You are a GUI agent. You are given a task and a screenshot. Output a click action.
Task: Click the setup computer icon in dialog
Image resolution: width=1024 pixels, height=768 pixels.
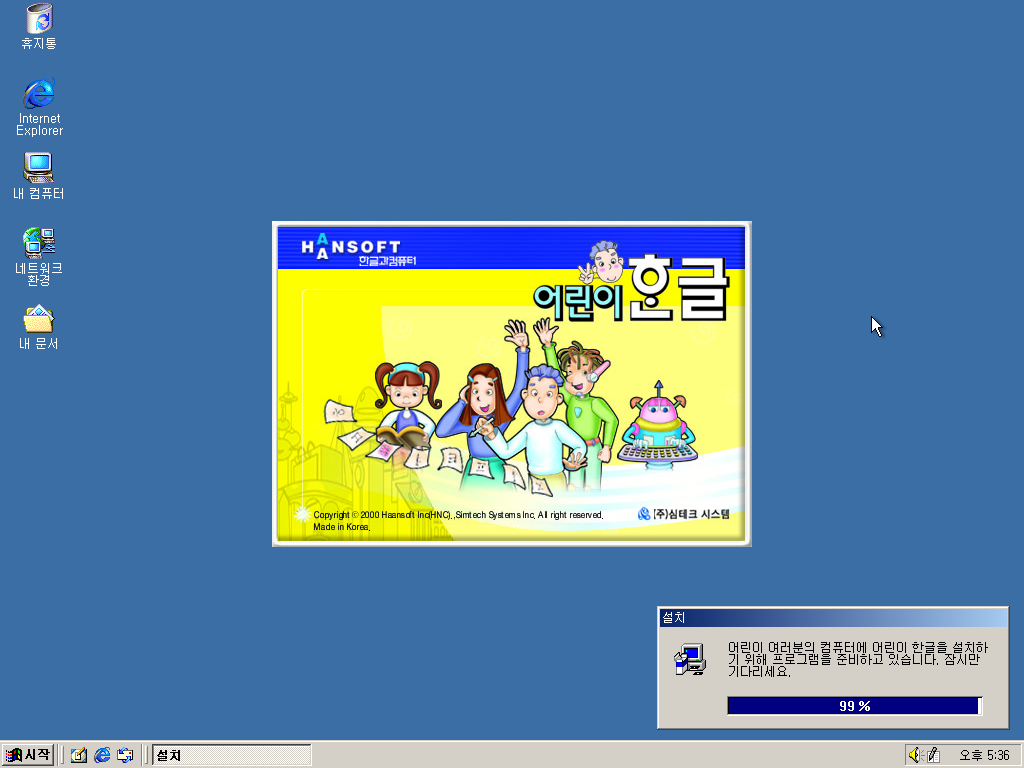tap(690, 659)
